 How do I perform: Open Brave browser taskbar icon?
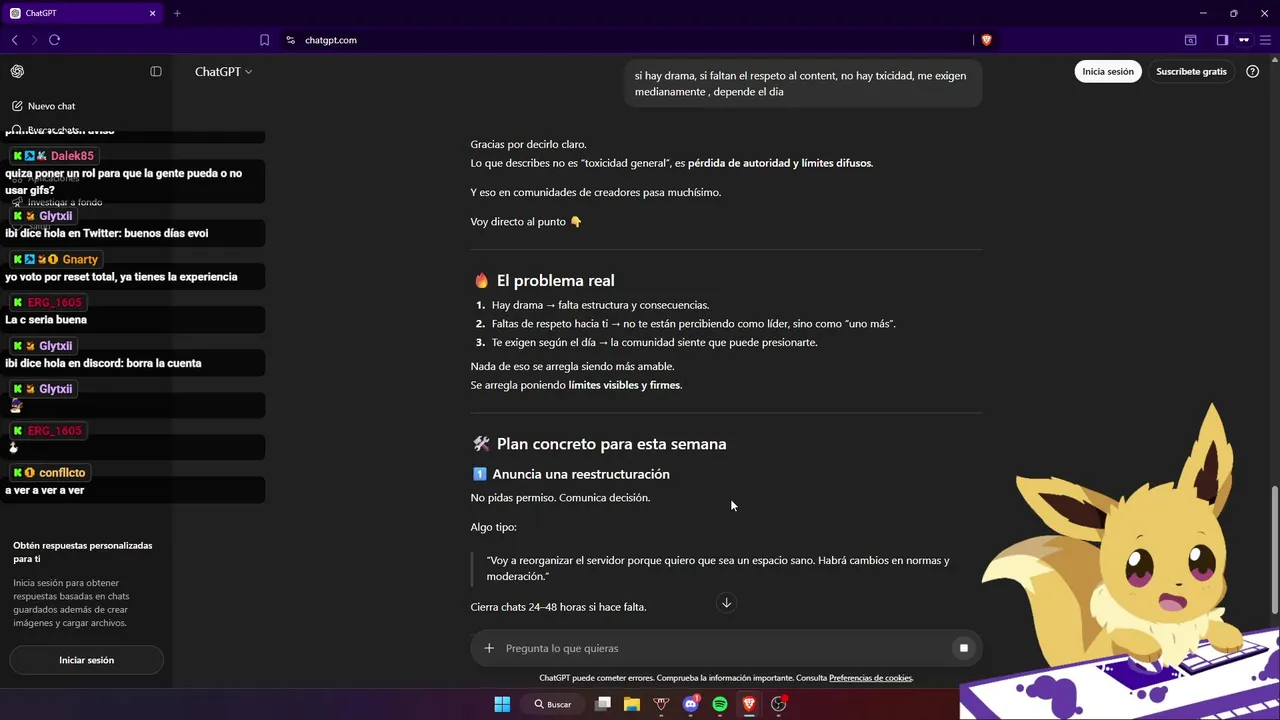(x=749, y=704)
